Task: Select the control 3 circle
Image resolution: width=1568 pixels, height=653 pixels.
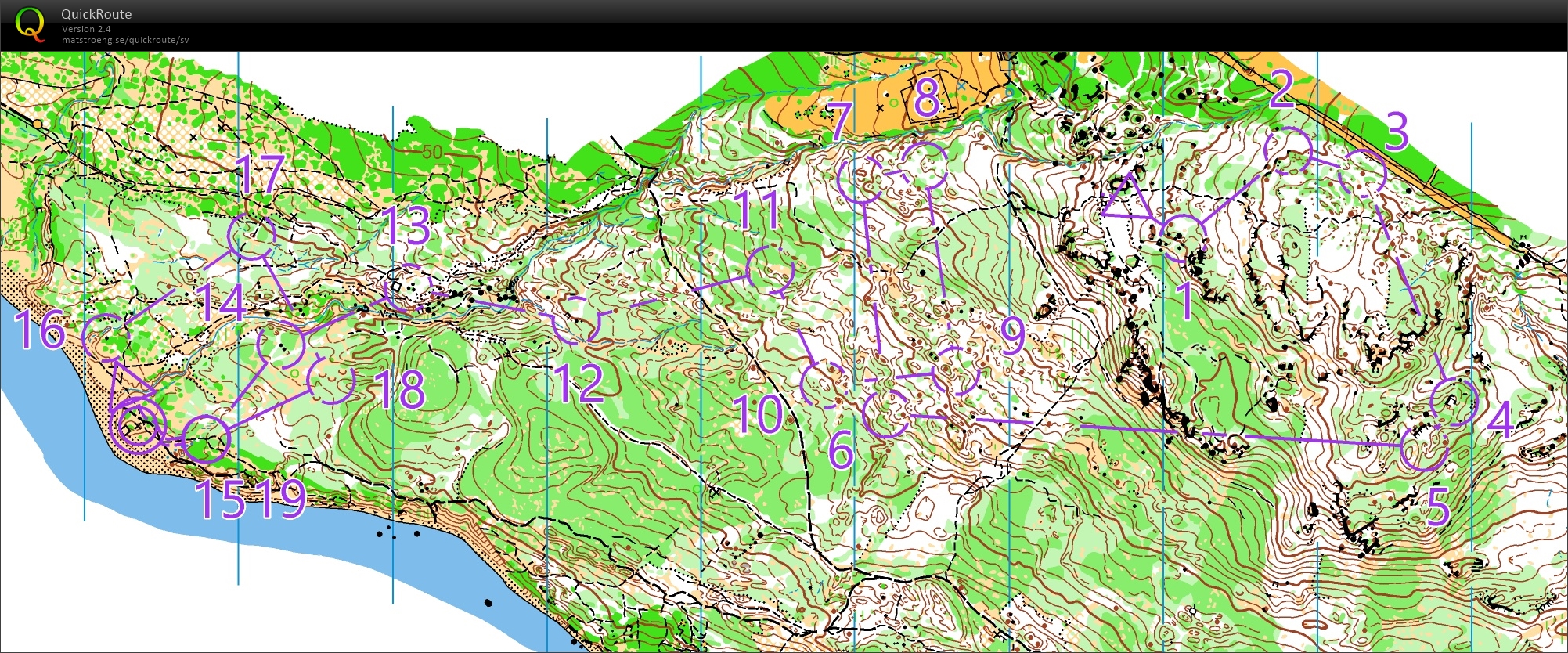Action: coord(1363,174)
